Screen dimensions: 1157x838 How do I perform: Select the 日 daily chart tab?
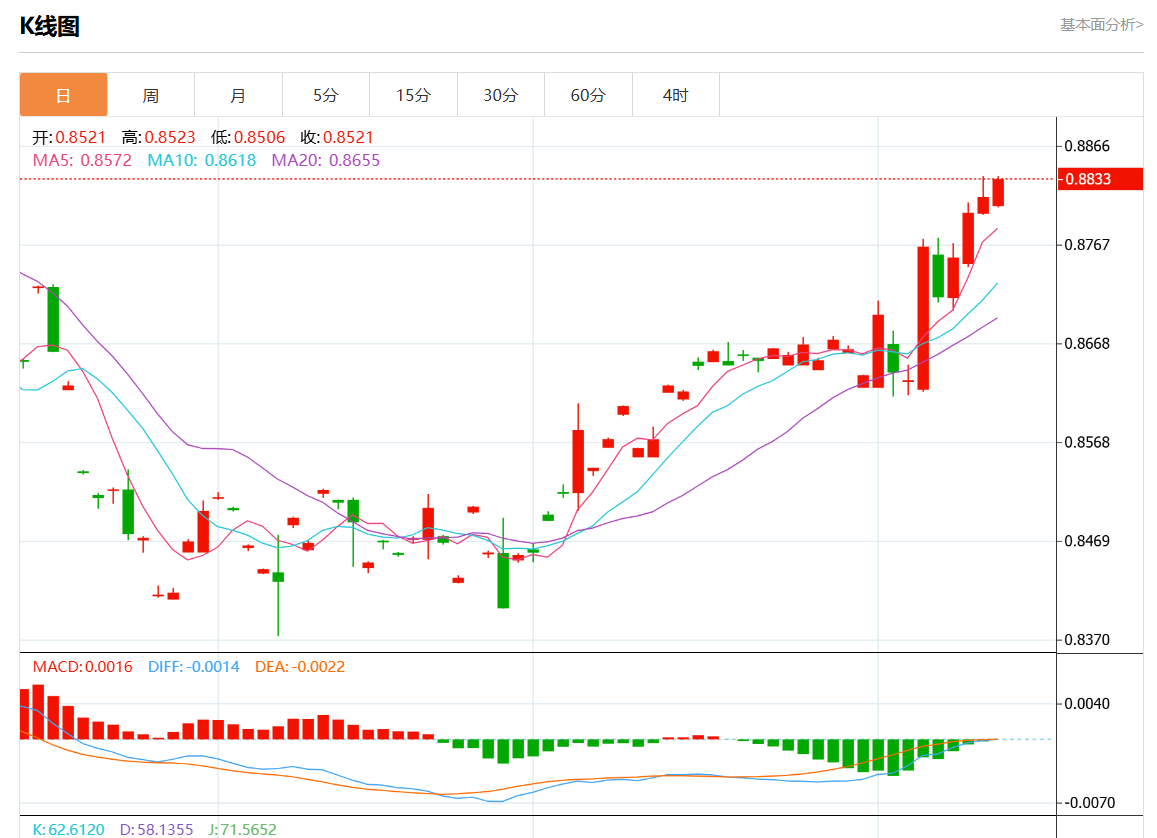63,94
